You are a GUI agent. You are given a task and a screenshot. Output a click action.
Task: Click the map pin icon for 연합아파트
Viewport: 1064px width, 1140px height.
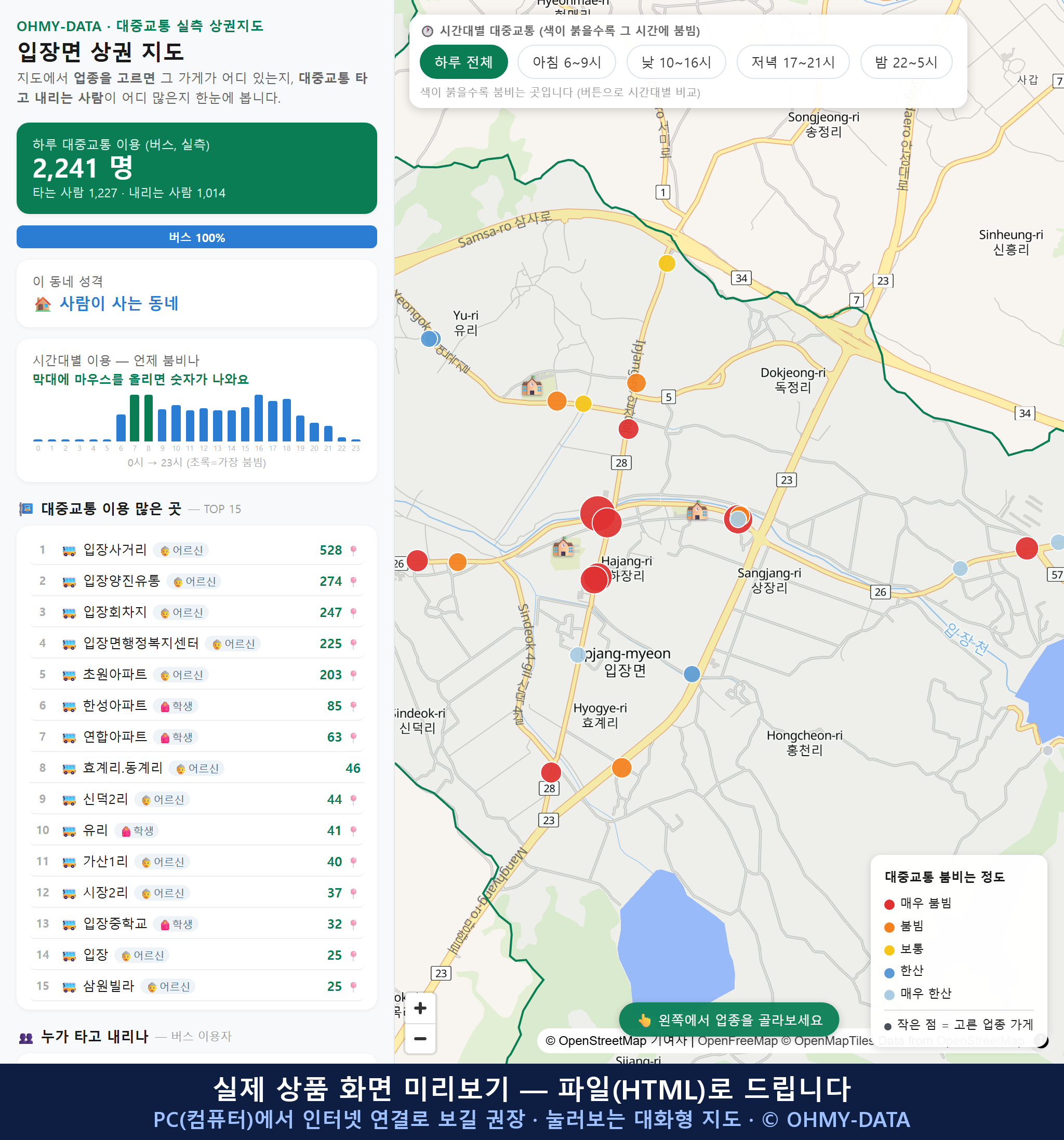(353, 737)
